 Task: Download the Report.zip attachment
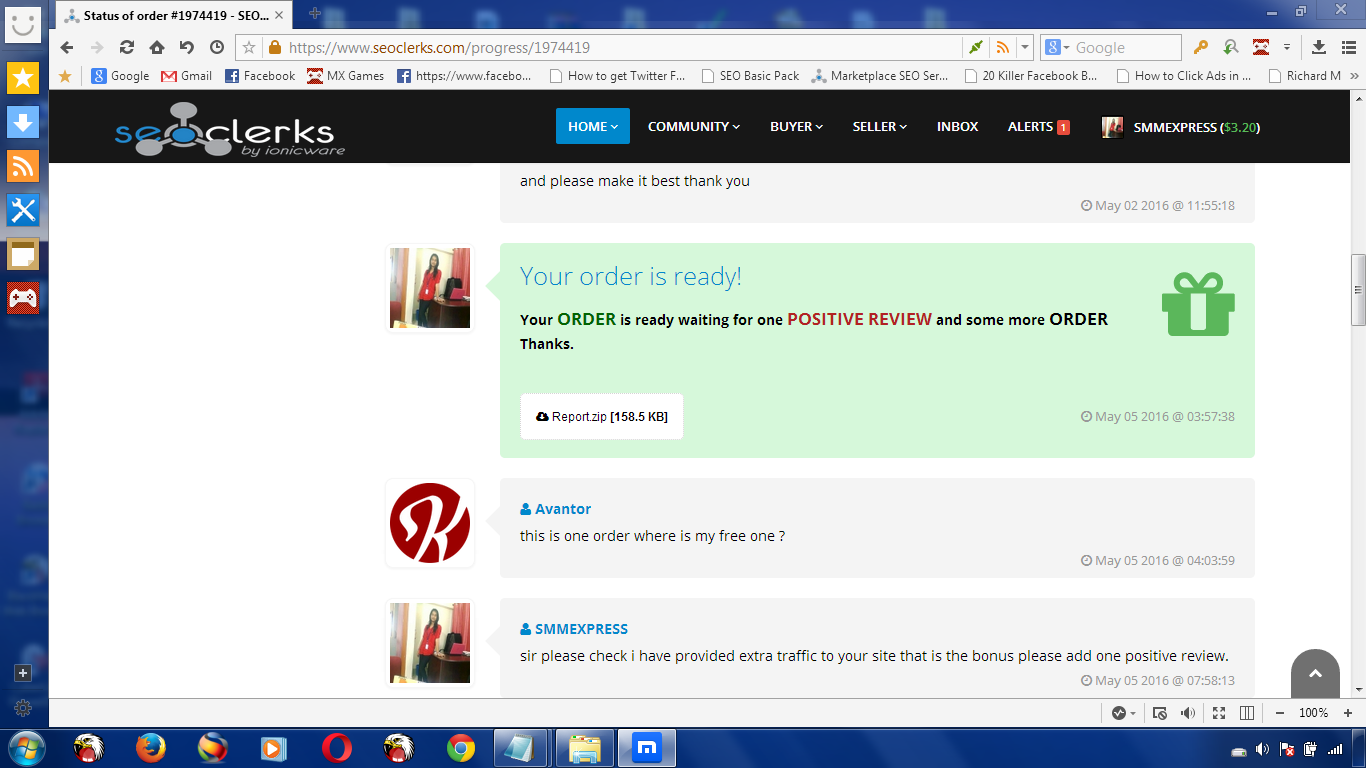pyautogui.click(x=602, y=416)
